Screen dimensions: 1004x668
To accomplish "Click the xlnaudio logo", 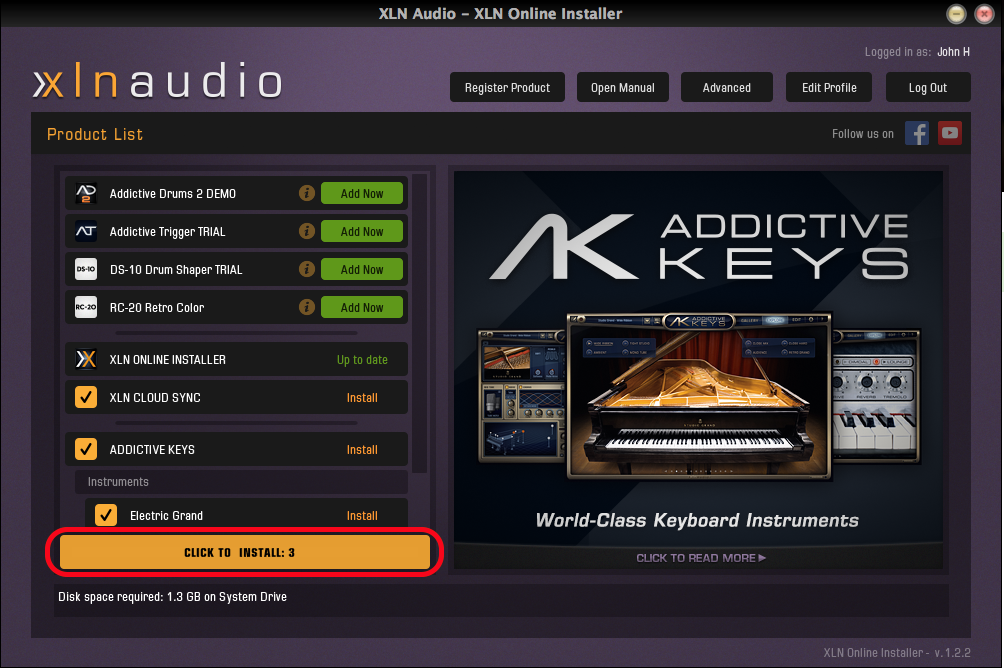I will pyautogui.click(x=158, y=81).
